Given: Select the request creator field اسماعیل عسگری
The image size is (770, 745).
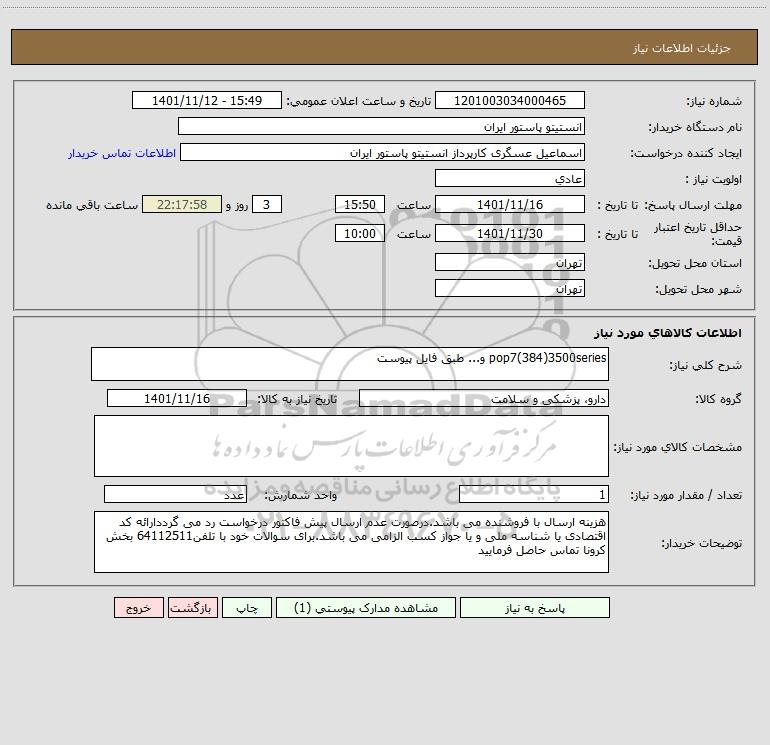Looking at the screenshot, I should click(383, 152).
